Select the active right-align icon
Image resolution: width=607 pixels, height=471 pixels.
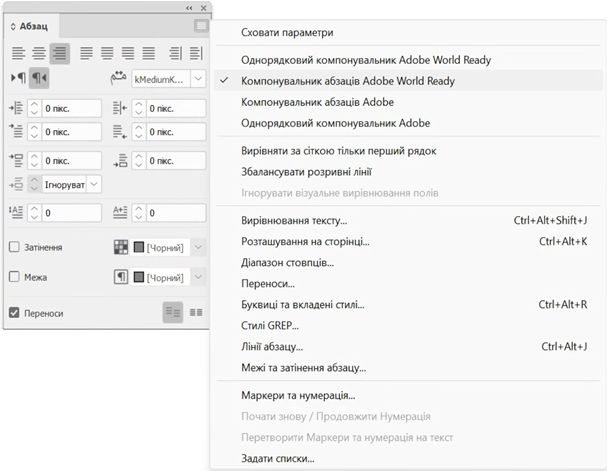pyautogui.click(x=60, y=53)
